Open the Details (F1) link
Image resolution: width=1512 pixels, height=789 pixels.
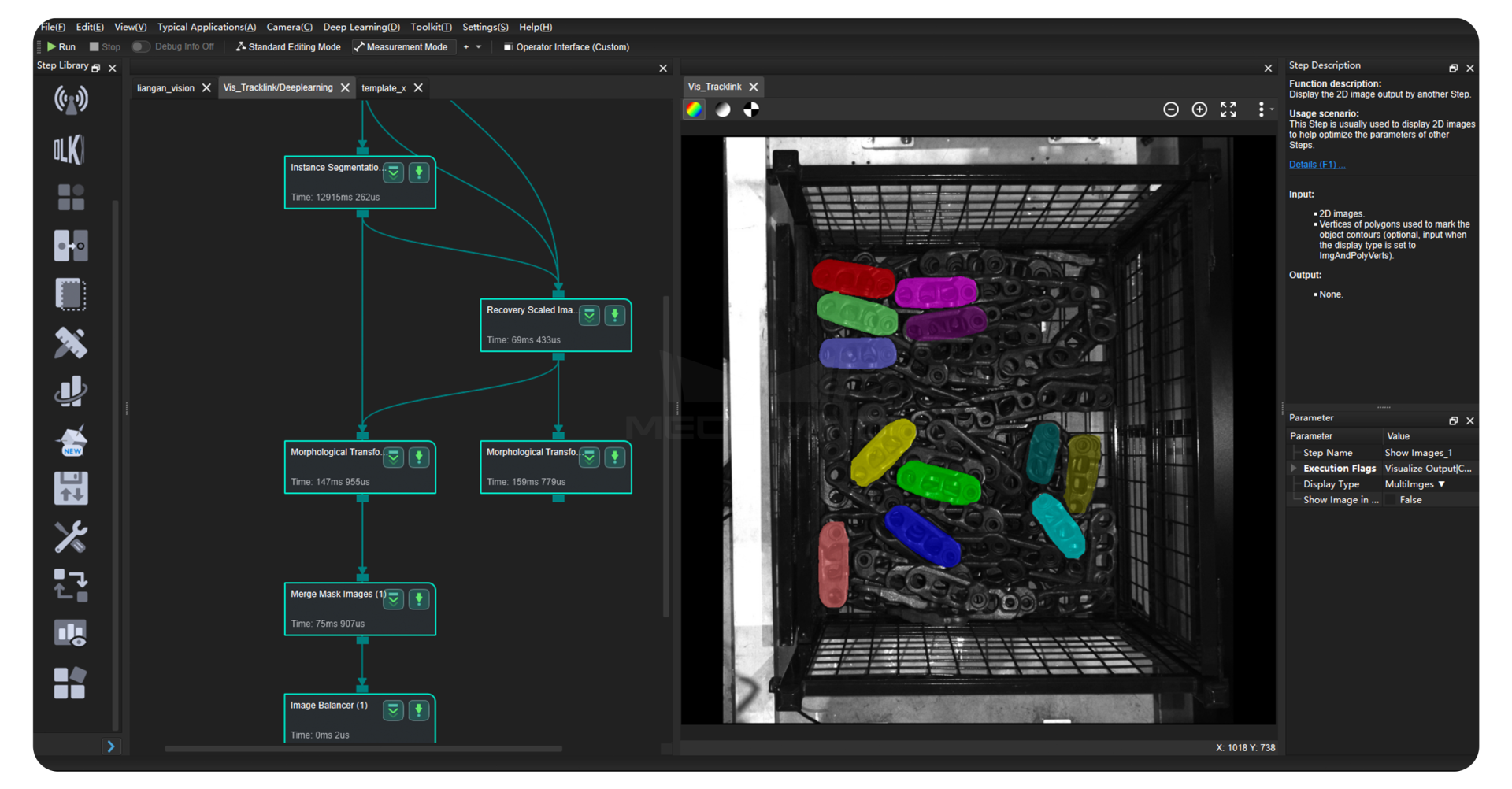click(x=1316, y=165)
